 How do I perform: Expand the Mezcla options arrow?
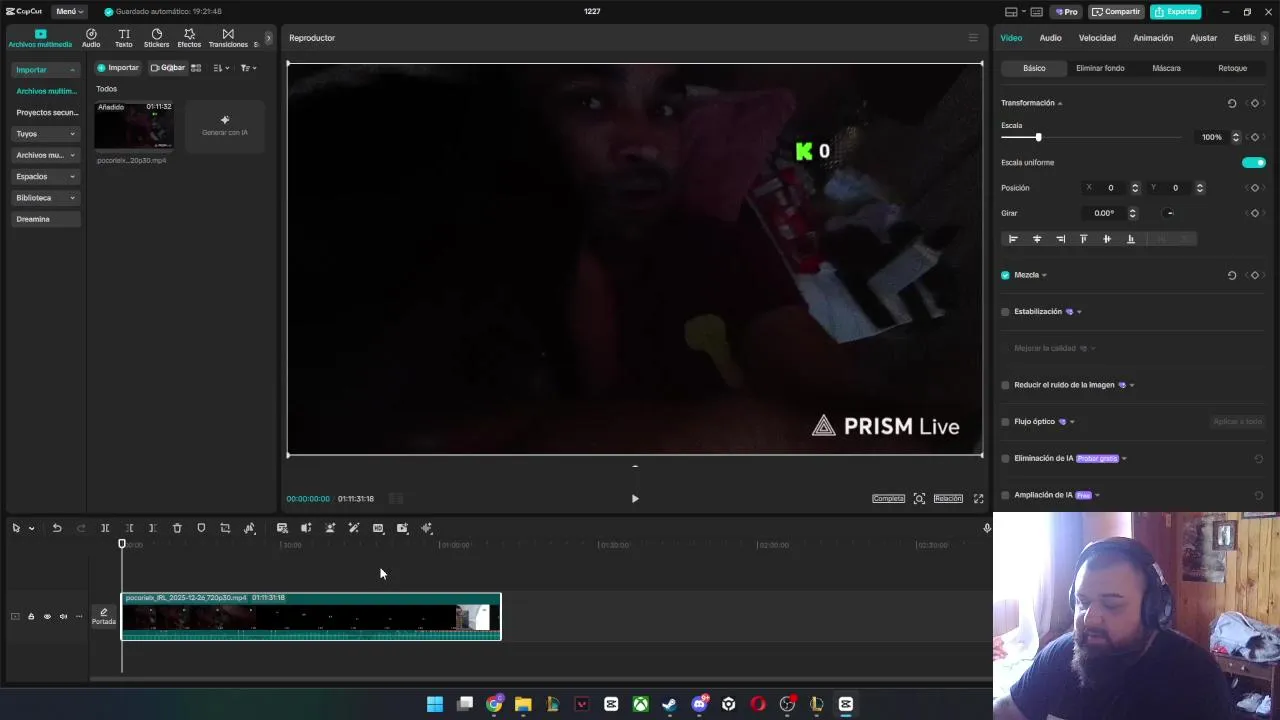pyautogui.click(x=1044, y=275)
